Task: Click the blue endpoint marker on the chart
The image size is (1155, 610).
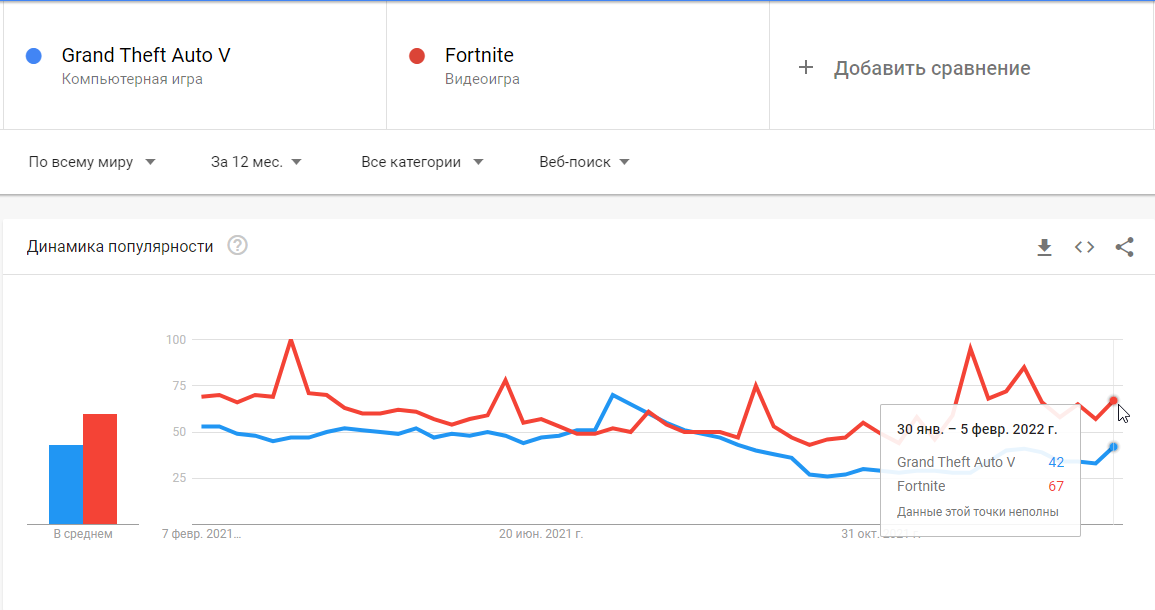Action: [x=1113, y=447]
